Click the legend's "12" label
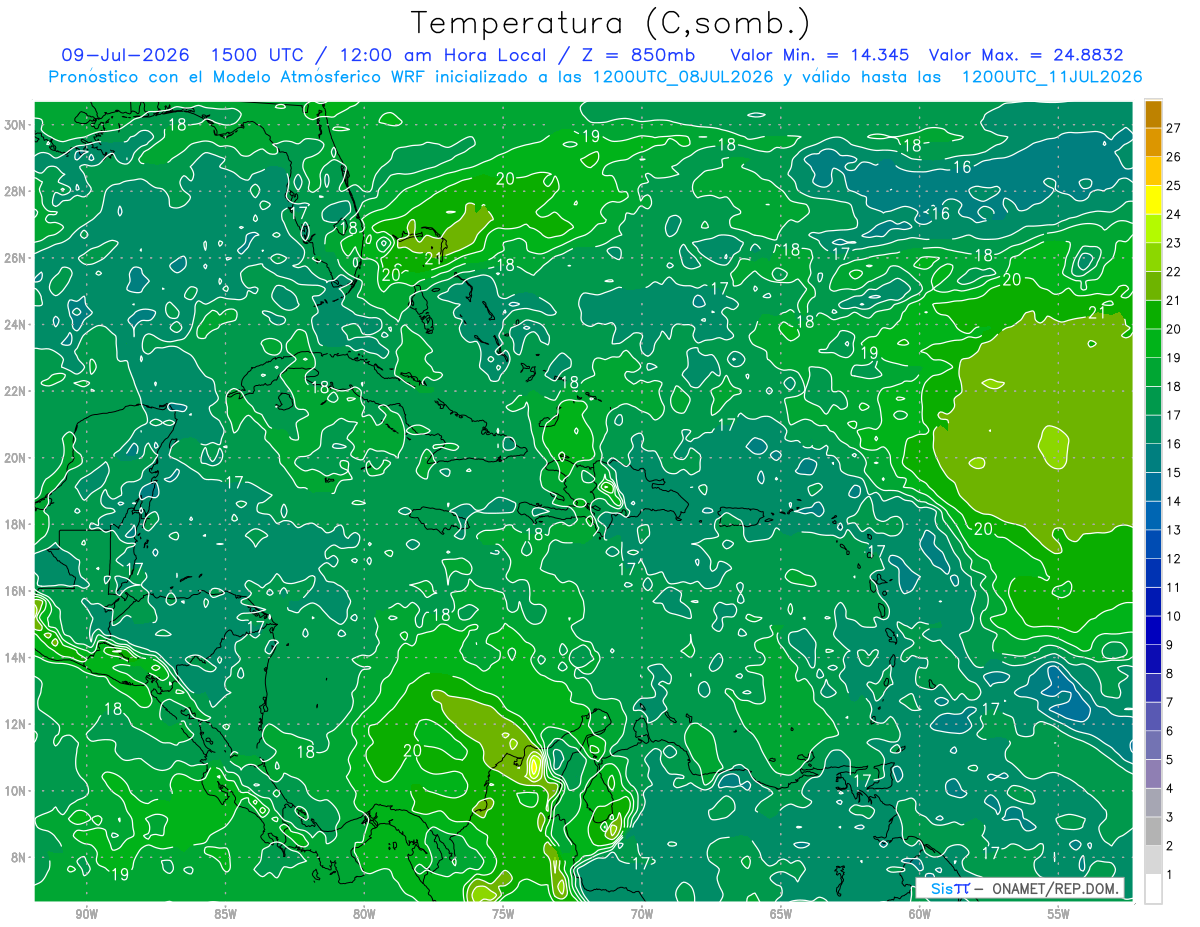Screen dimensions: 1200x927 (x=1173, y=559)
